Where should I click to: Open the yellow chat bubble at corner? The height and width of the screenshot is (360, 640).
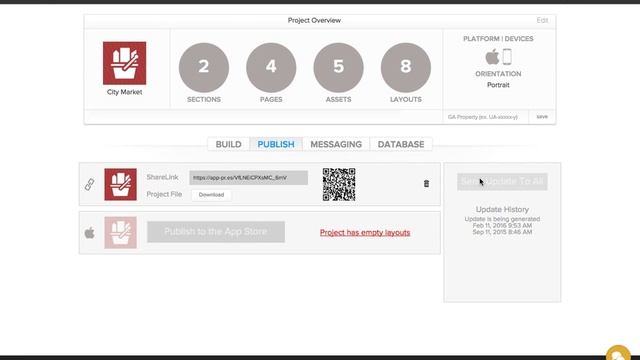pos(618,353)
